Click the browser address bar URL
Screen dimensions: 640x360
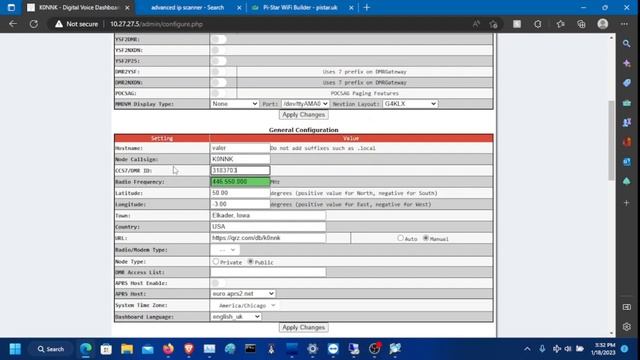point(156,24)
